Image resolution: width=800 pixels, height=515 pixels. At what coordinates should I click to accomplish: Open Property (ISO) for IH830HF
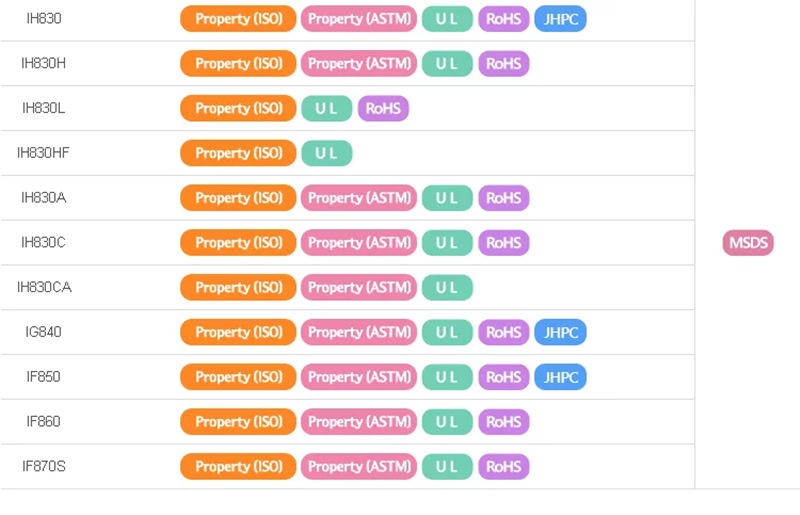click(x=238, y=153)
